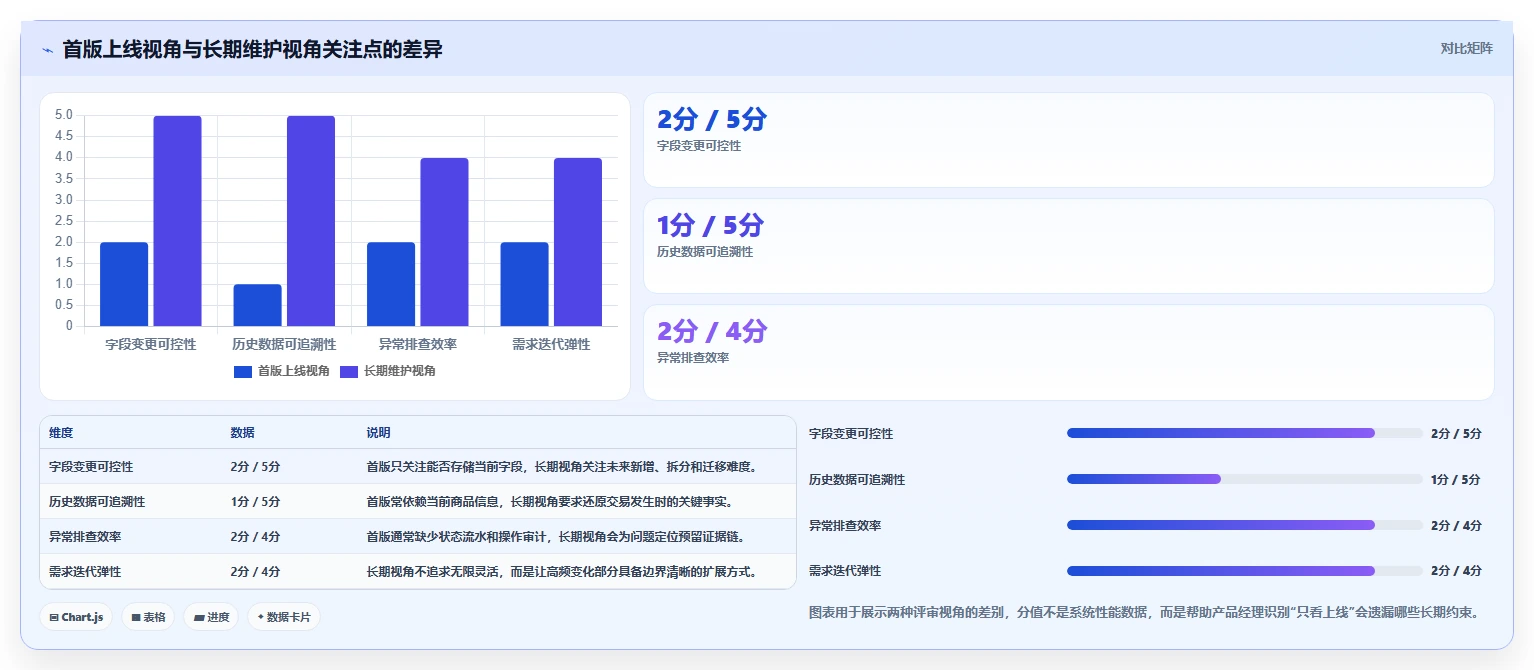Click the table's 2分 / 4分 value in the 需求迭代弹性 row

[x=255, y=572]
